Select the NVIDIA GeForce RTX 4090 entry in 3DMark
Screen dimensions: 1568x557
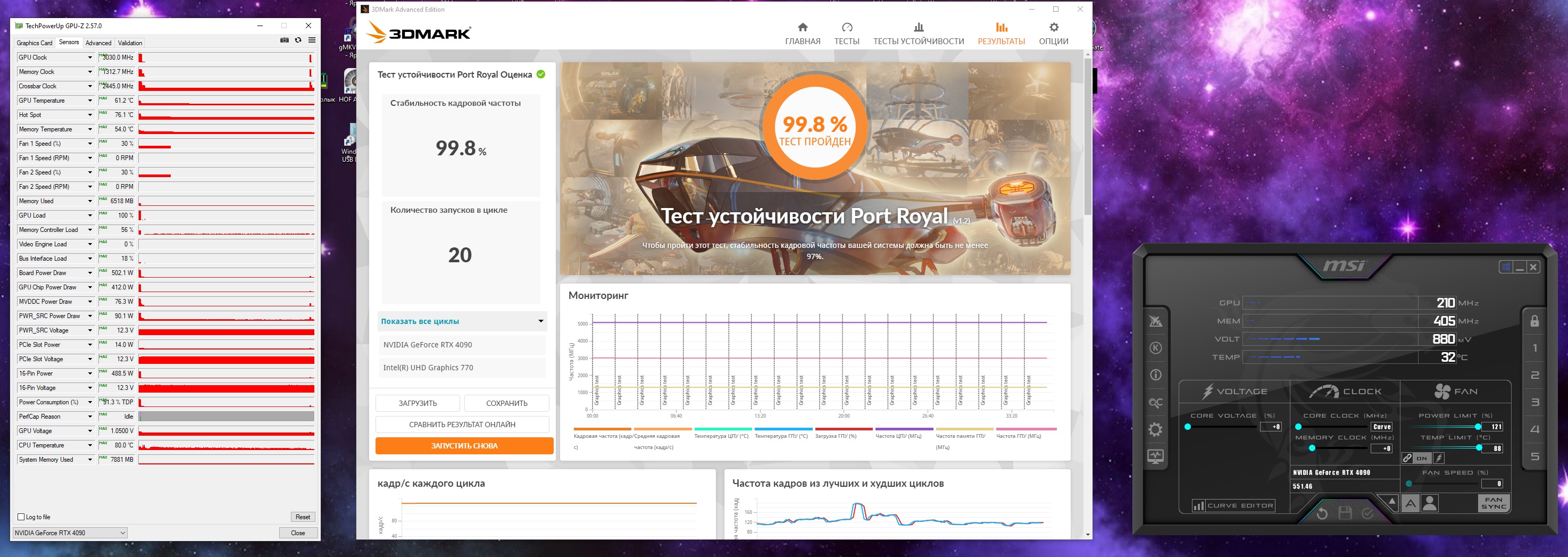point(463,345)
